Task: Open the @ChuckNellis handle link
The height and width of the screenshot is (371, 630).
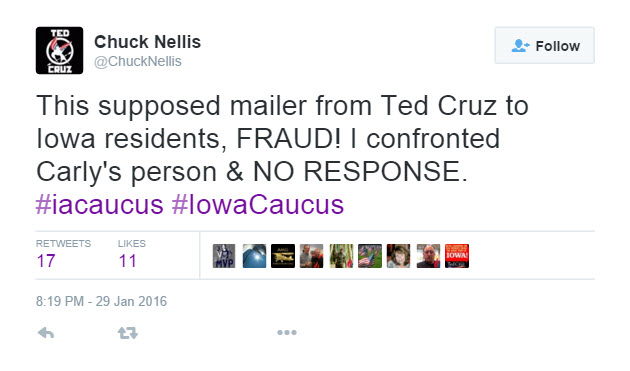Action: click(138, 61)
